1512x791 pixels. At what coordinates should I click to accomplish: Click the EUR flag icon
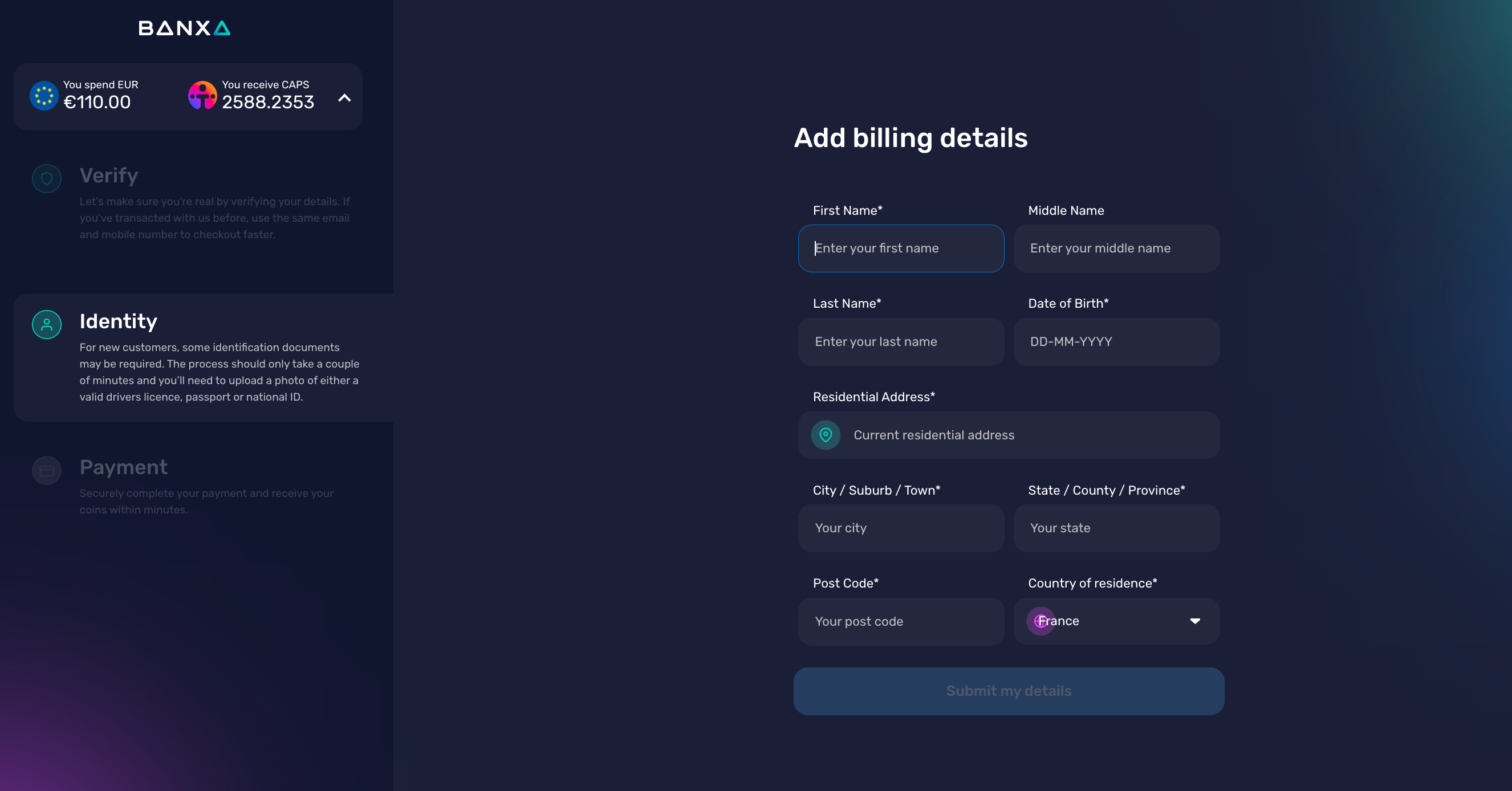pos(44,95)
